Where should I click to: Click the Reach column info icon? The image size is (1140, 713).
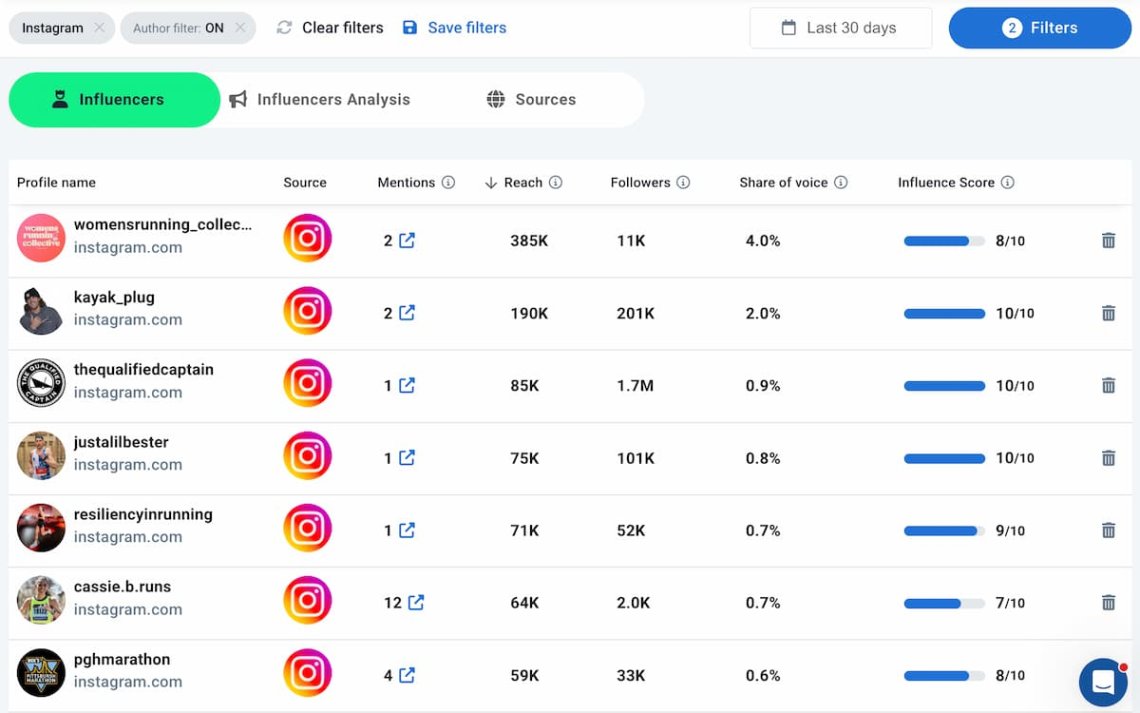pos(557,182)
